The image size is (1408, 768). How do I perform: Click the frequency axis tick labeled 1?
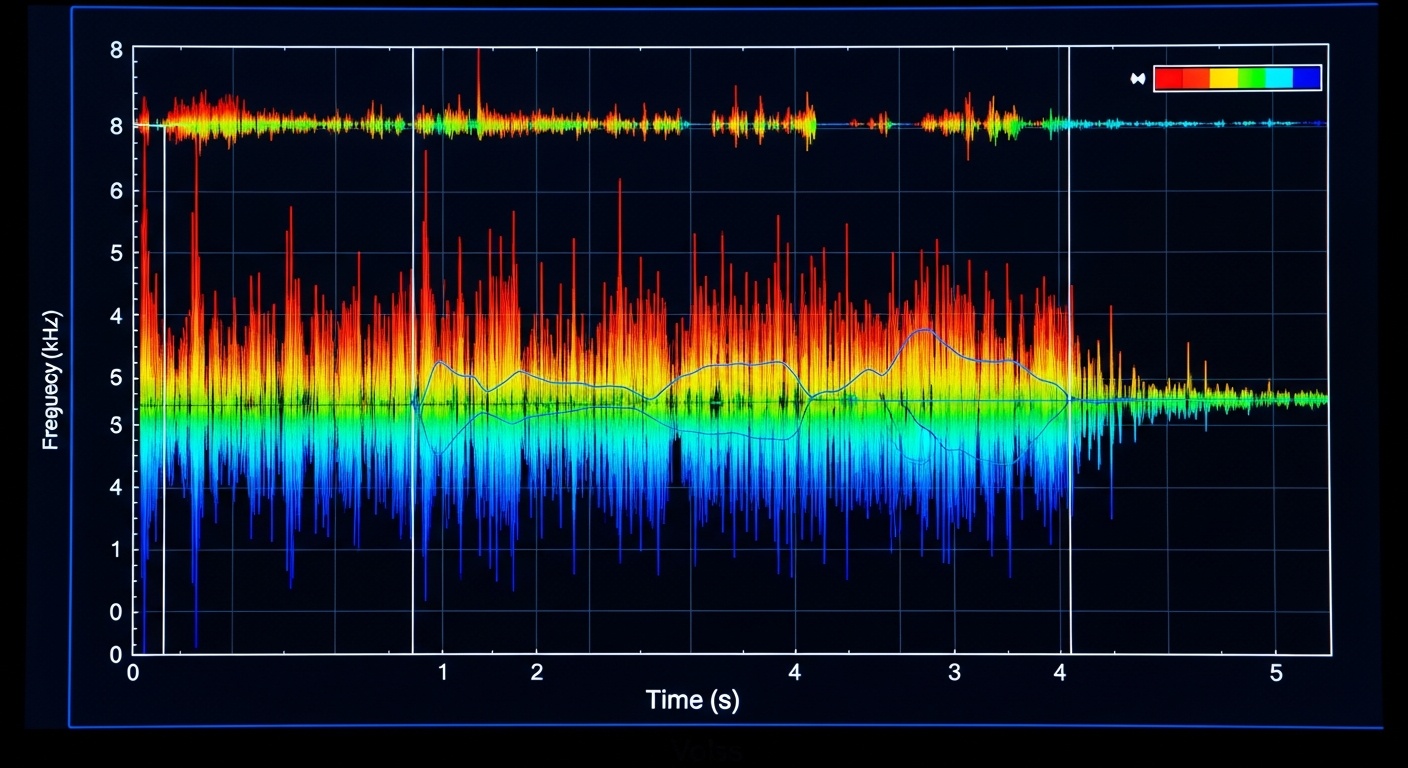tap(116, 549)
